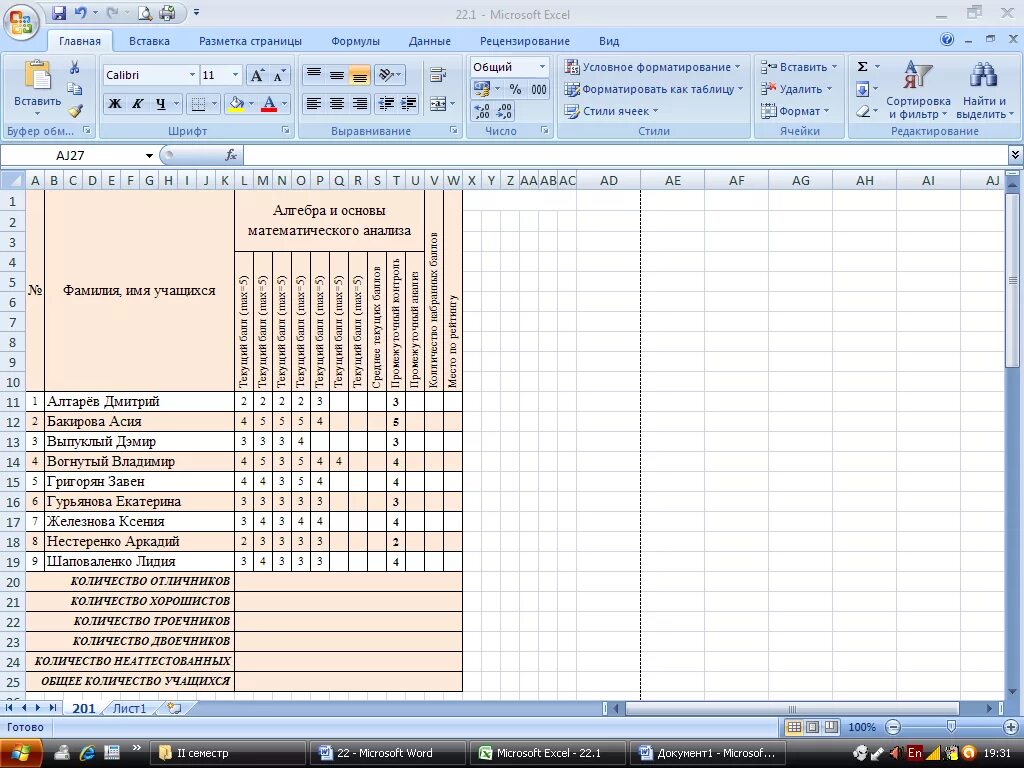The height and width of the screenshot is (768, 1024).
Task: Select column header AD
Action: pyautogui.click(x=609, y=180)
